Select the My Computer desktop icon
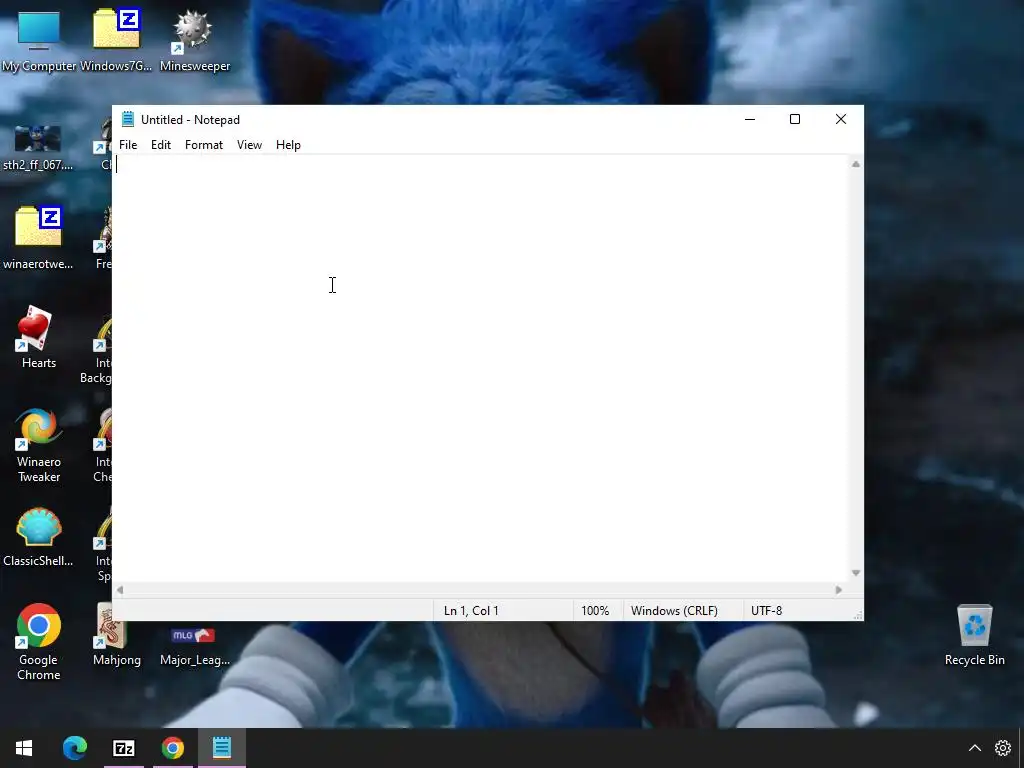 pos(39,40)
